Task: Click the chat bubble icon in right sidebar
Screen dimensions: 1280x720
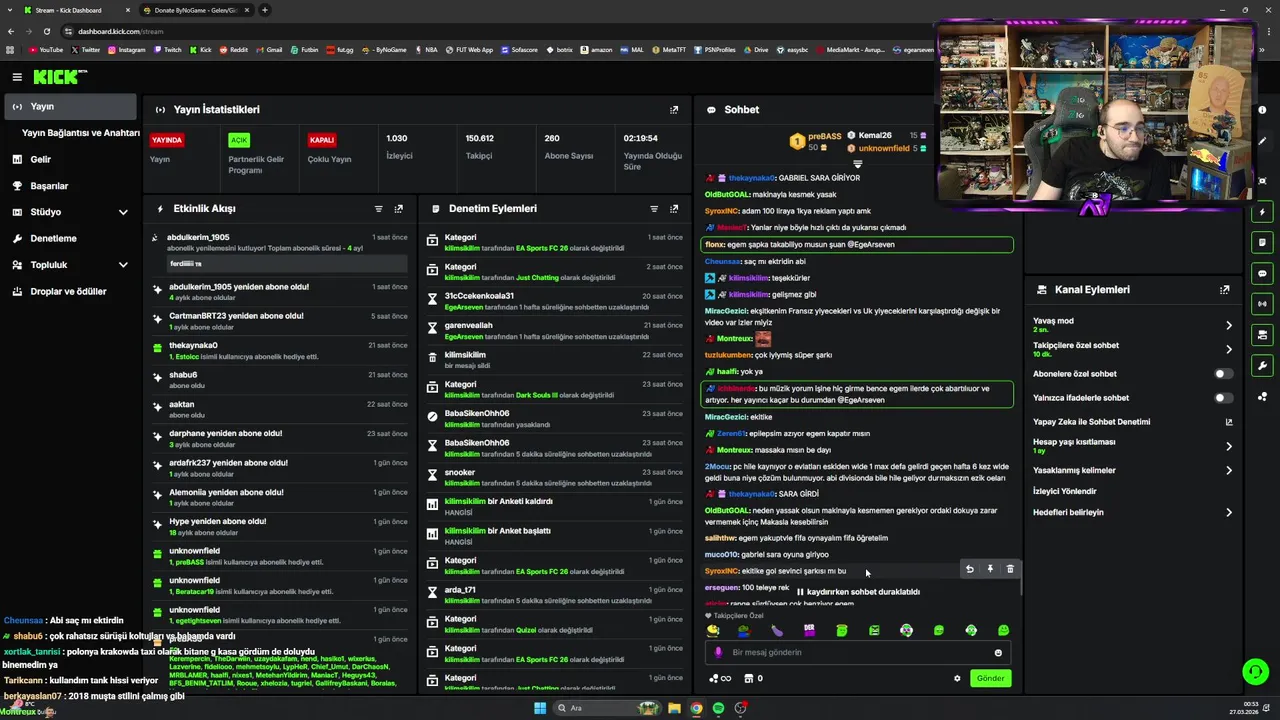Action: tap(1262, 273)
